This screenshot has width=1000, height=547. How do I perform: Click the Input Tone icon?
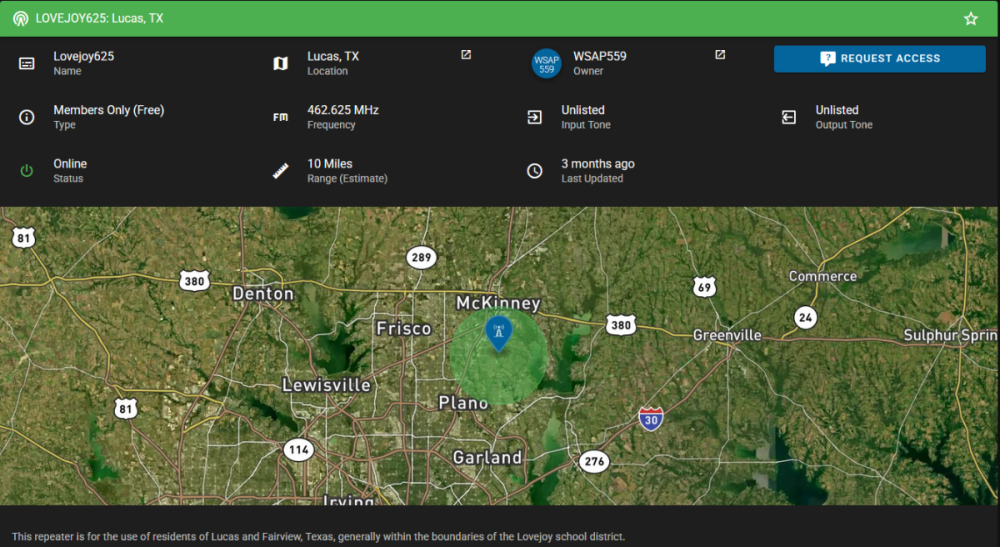[534, 117]
